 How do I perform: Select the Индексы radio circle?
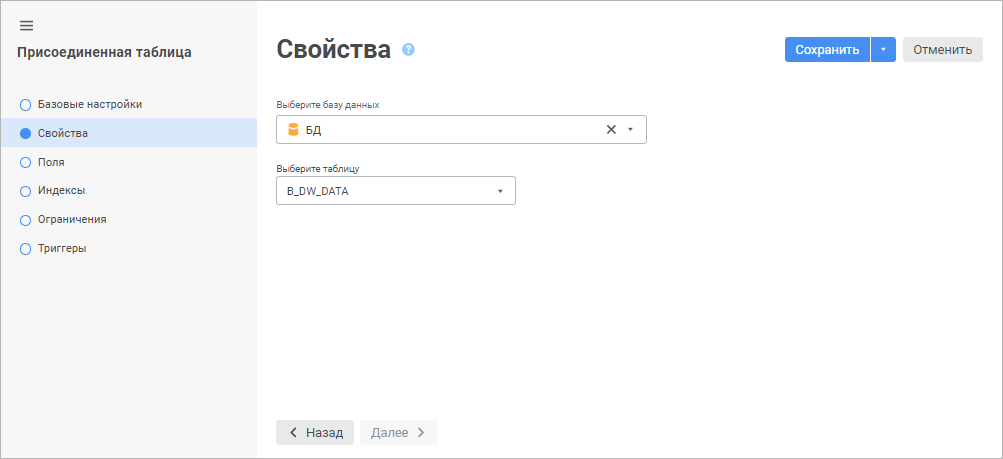click(x=26, y=190)
